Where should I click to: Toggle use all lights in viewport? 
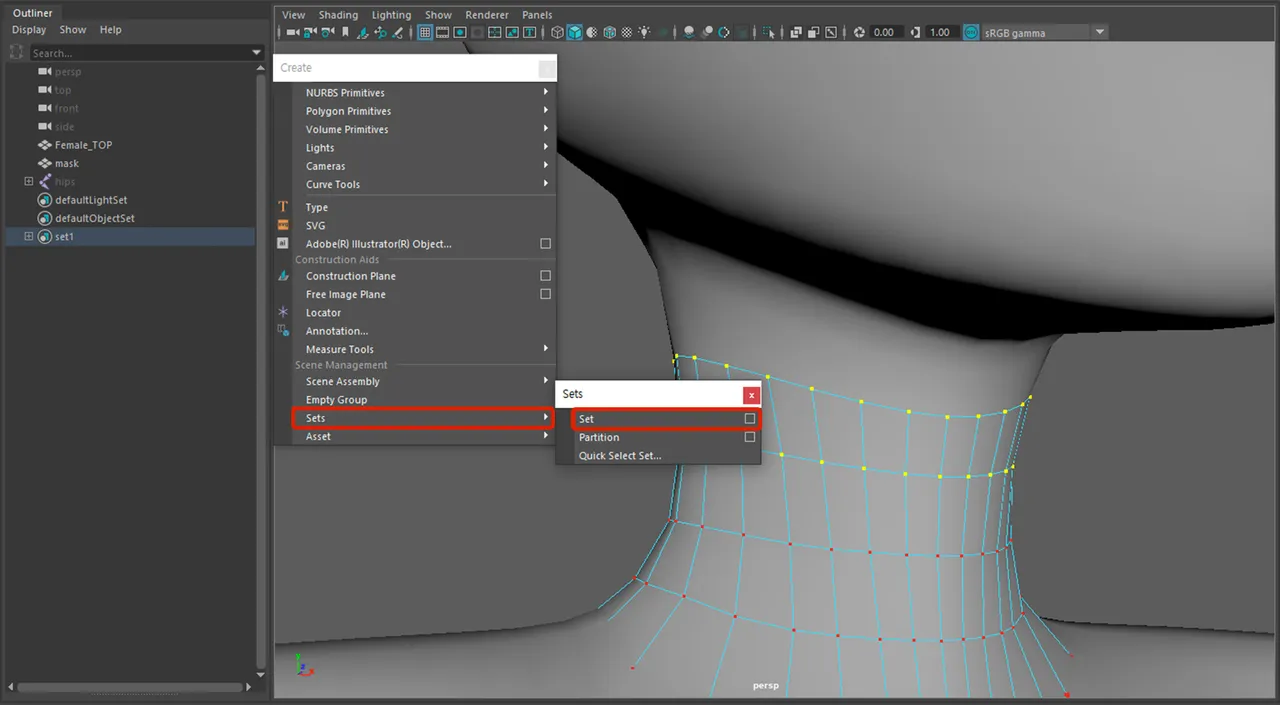(644, 32)
